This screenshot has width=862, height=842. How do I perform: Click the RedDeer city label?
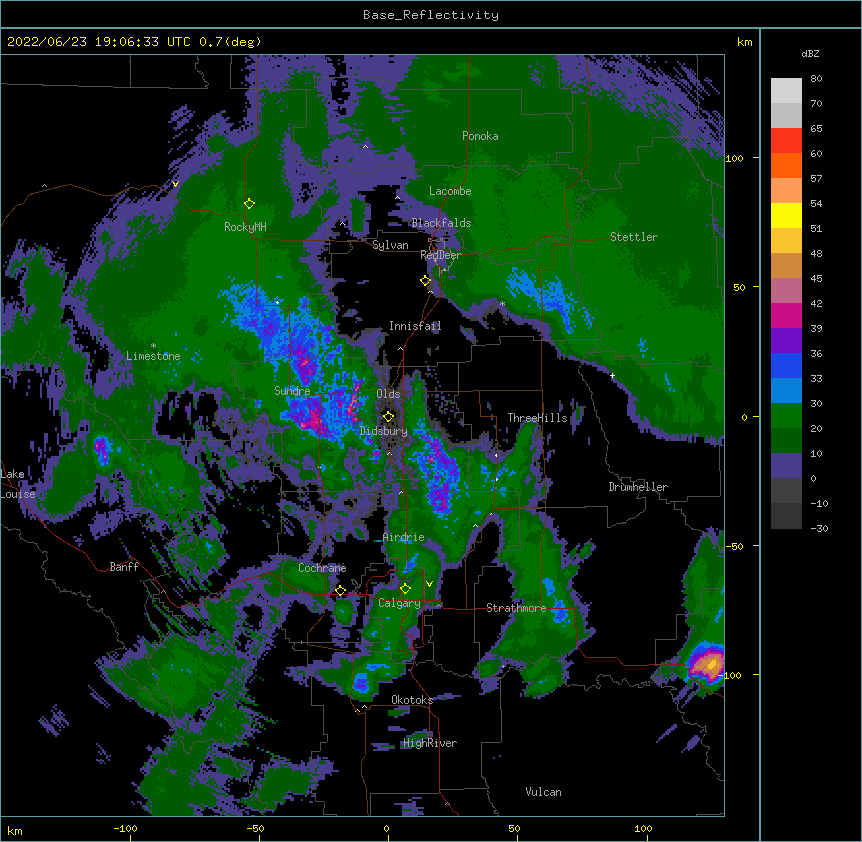[441, 255]
